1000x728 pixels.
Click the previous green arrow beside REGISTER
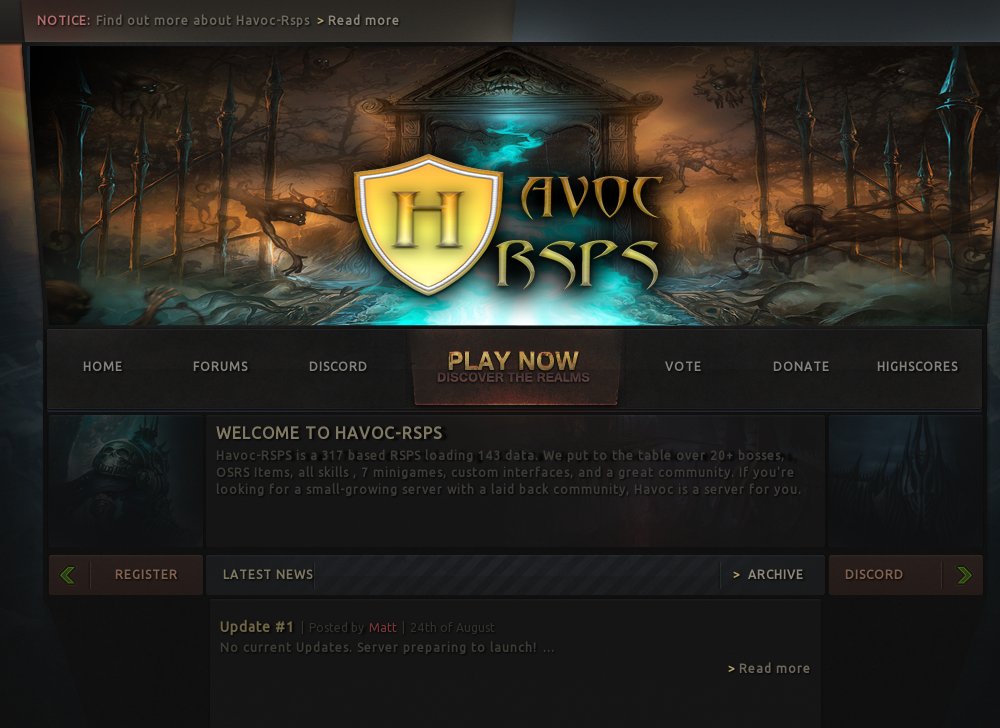tap(66, 574)
